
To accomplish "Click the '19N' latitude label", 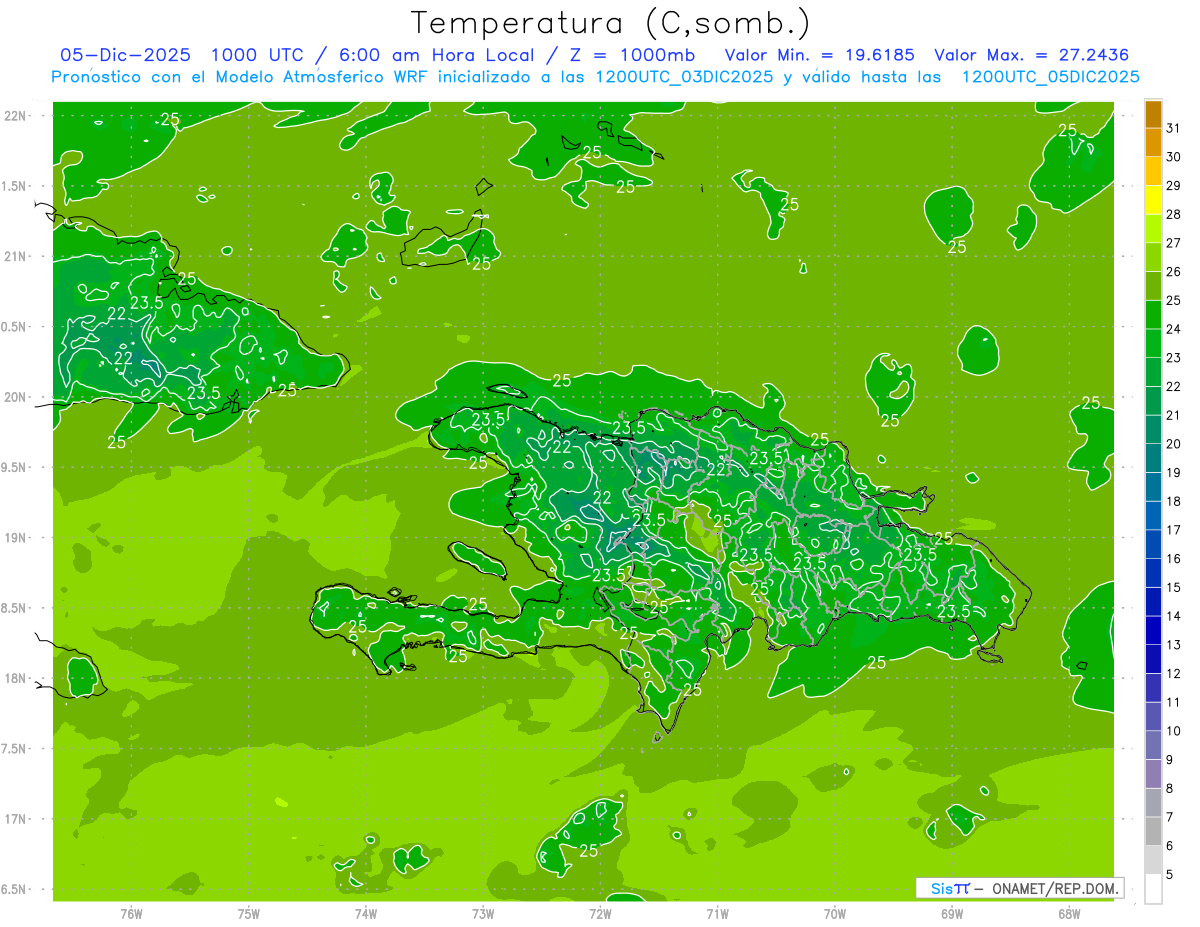I will 16,538.
